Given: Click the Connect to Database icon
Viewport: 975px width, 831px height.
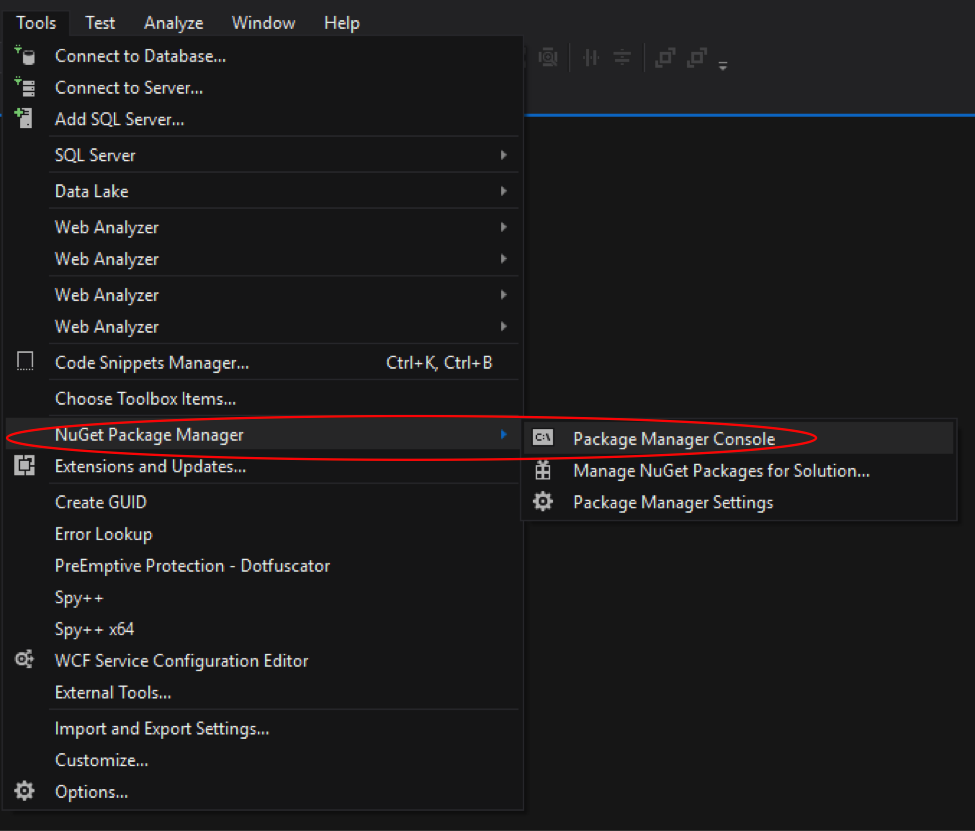Looking at the screenshot, I should 25,56.
